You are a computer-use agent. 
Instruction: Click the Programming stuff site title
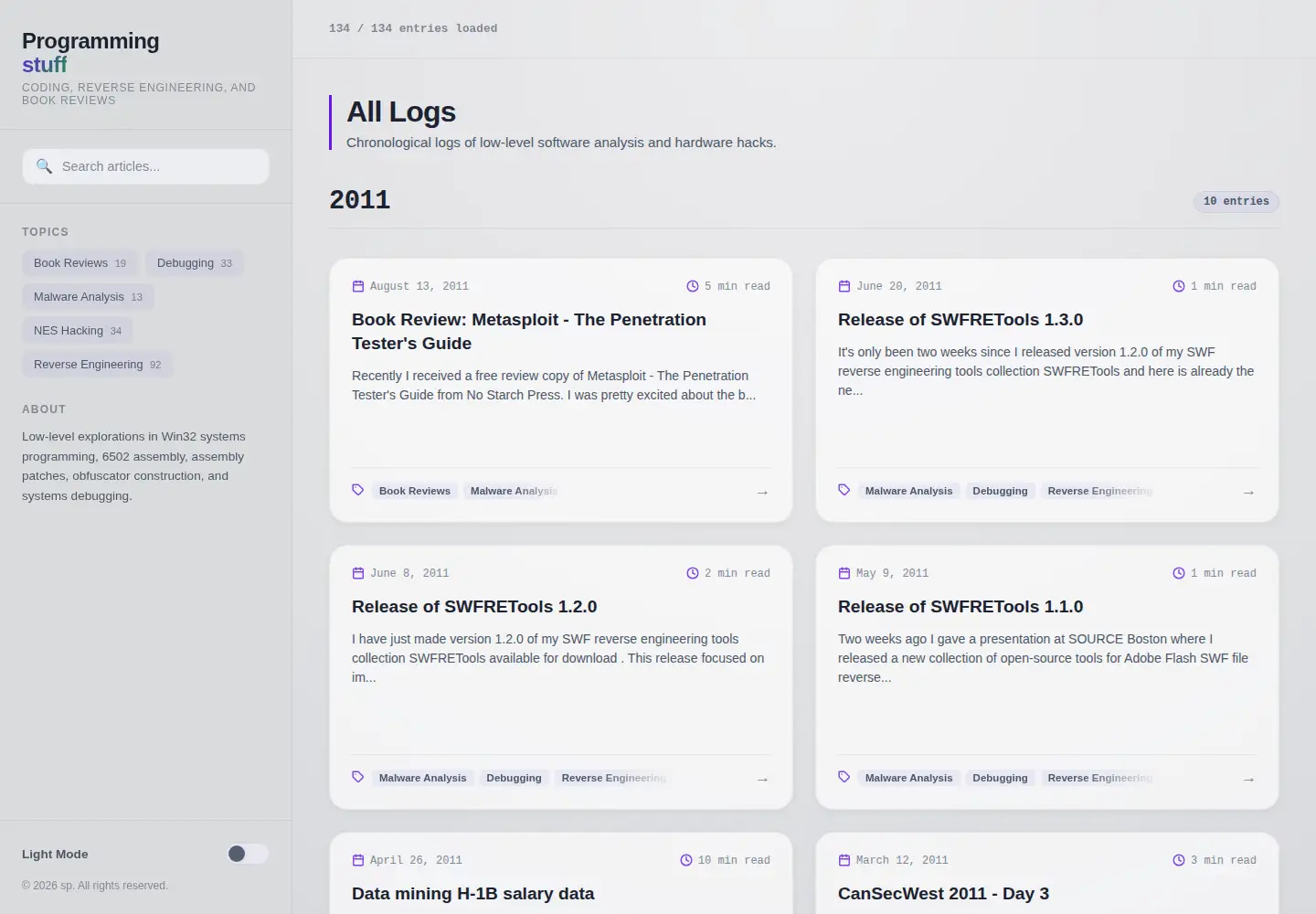[x=90, y=53]
